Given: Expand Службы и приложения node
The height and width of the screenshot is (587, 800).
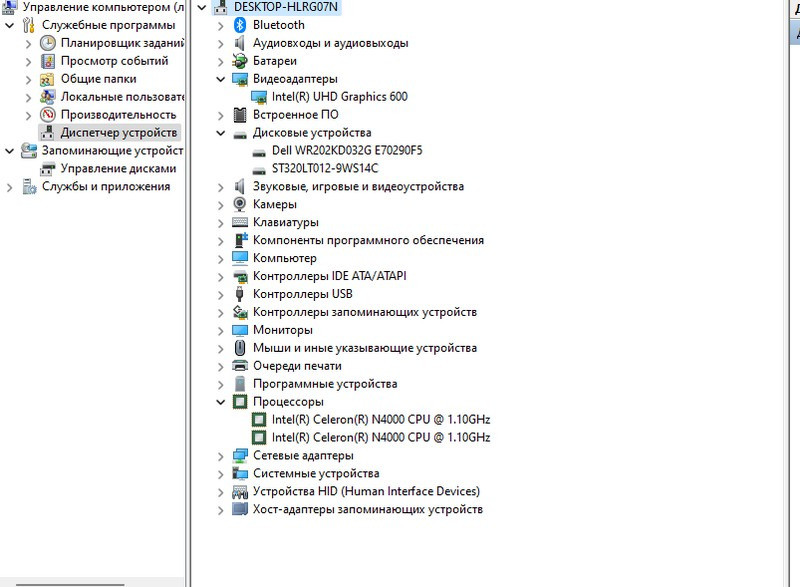Looking at the screenshot, I should 10,187.
